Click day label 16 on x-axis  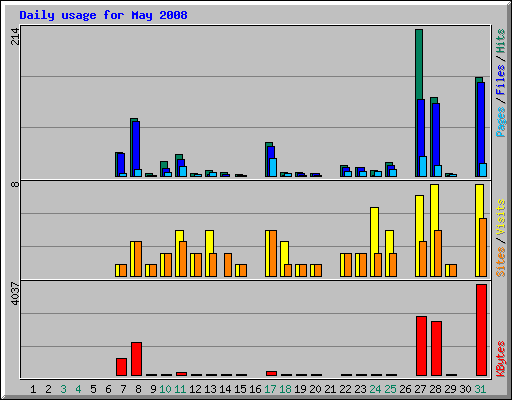tap(255, 389)
